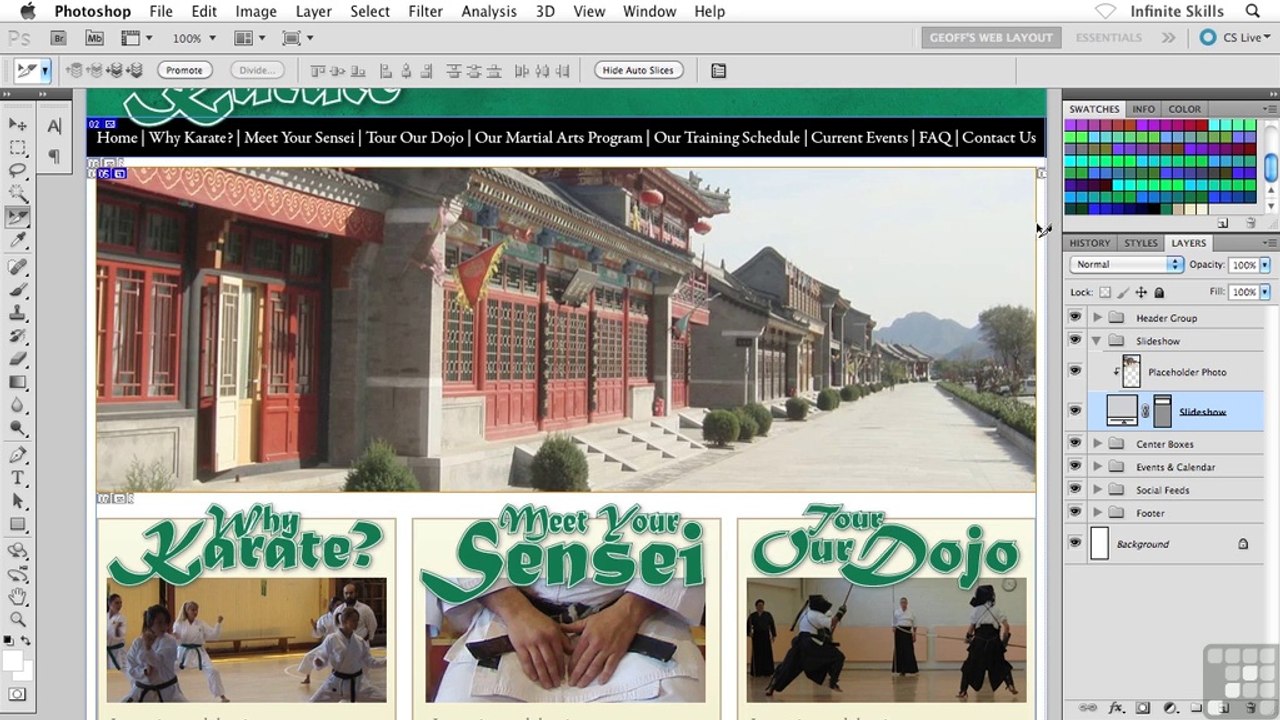The image size is (1280, 720).
Task: Click the Add layer mask icon
Action: coord(1143,708)
